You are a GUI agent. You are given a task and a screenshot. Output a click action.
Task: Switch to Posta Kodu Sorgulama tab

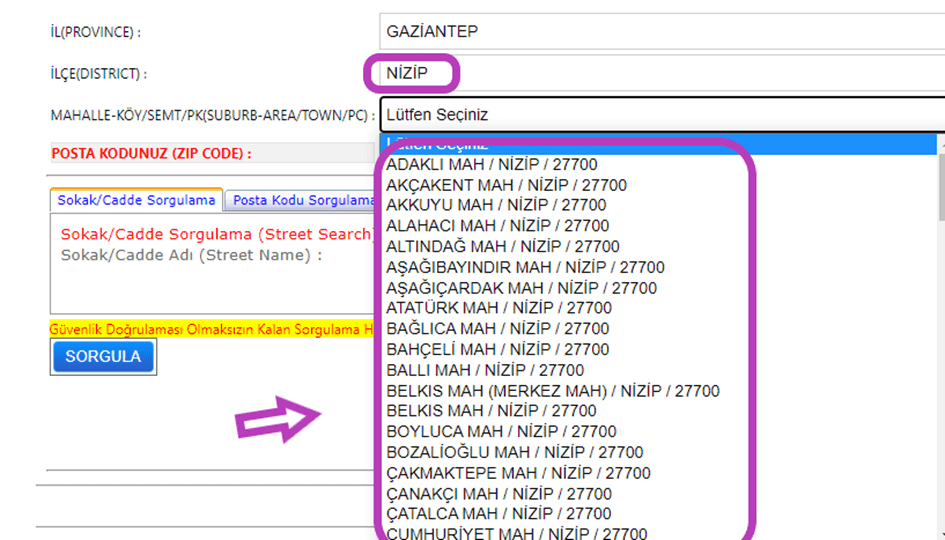click(x=300, y=200)
